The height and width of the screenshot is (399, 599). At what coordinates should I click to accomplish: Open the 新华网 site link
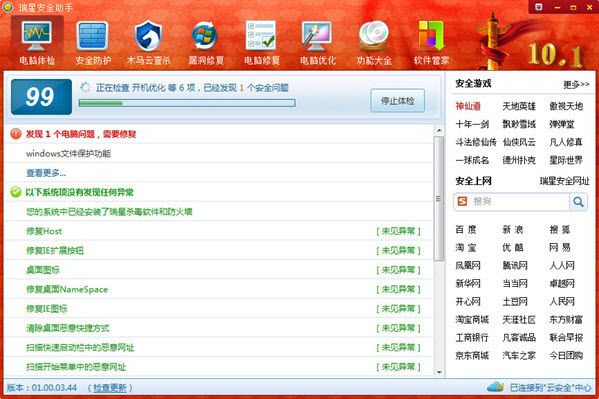click(468, 283)
